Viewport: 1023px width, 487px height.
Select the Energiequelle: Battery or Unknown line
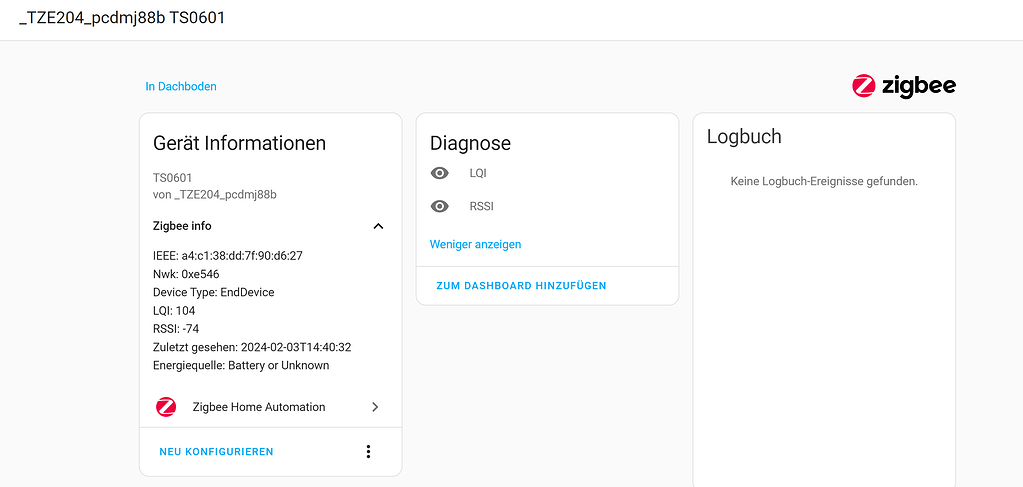click(x=241, y=366)
